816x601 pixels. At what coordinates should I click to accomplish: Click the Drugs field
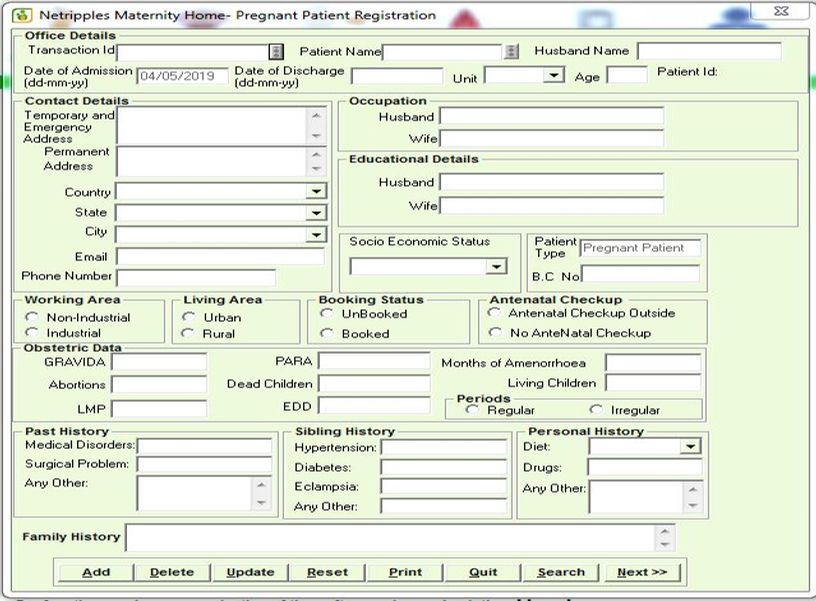(x=645, y=467)
